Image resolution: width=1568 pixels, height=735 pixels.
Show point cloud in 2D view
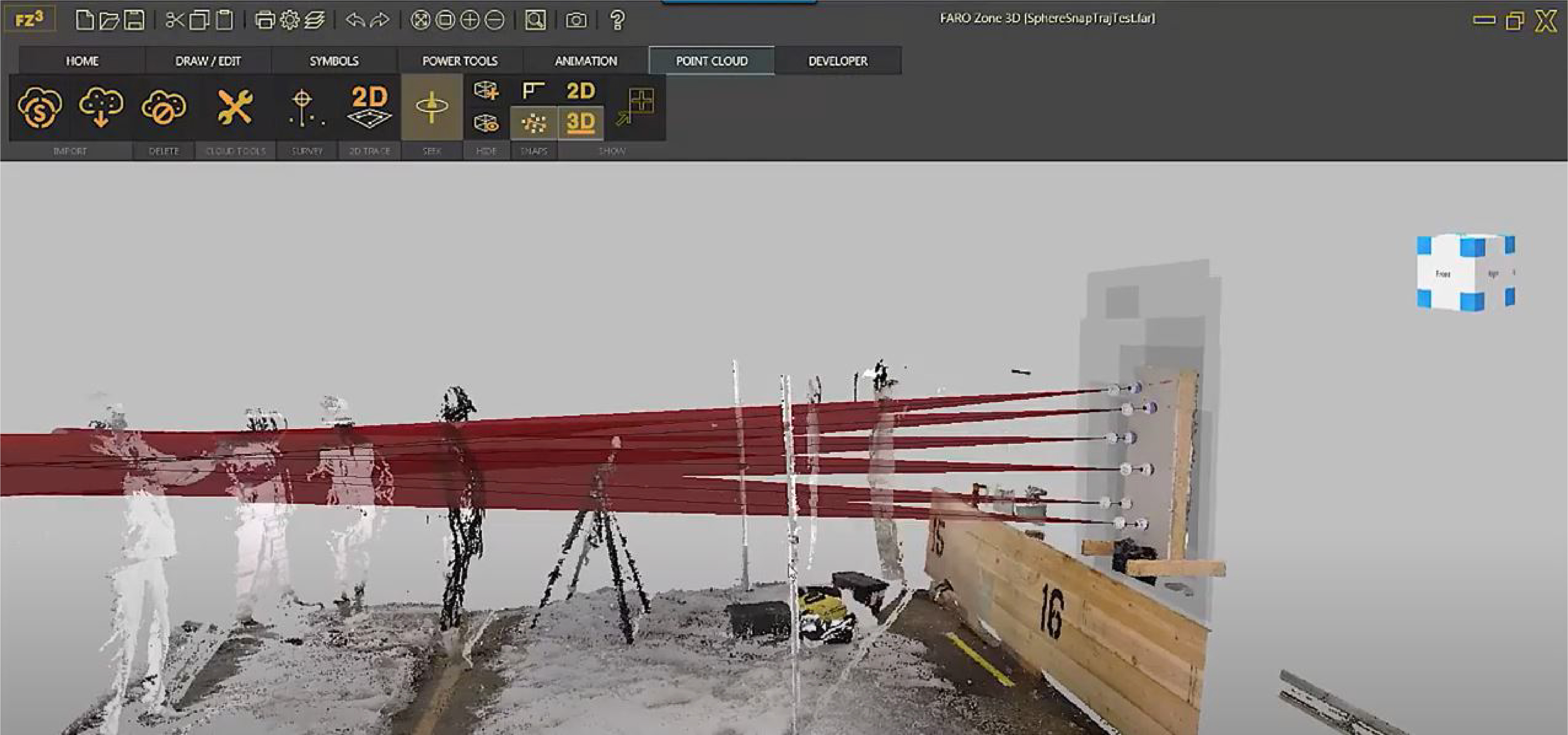pos(581,91)
